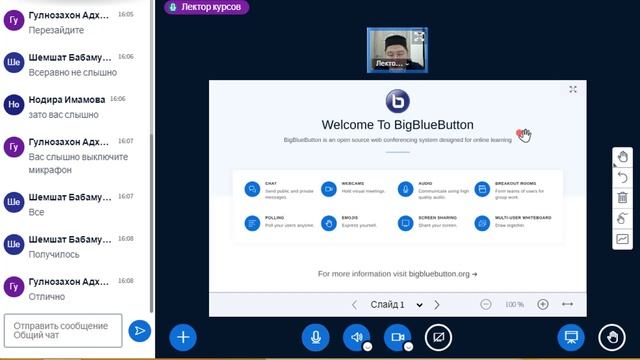Screen dimensions: 640x360
Task: Select message text Отлично
Action: pos(47,297)
